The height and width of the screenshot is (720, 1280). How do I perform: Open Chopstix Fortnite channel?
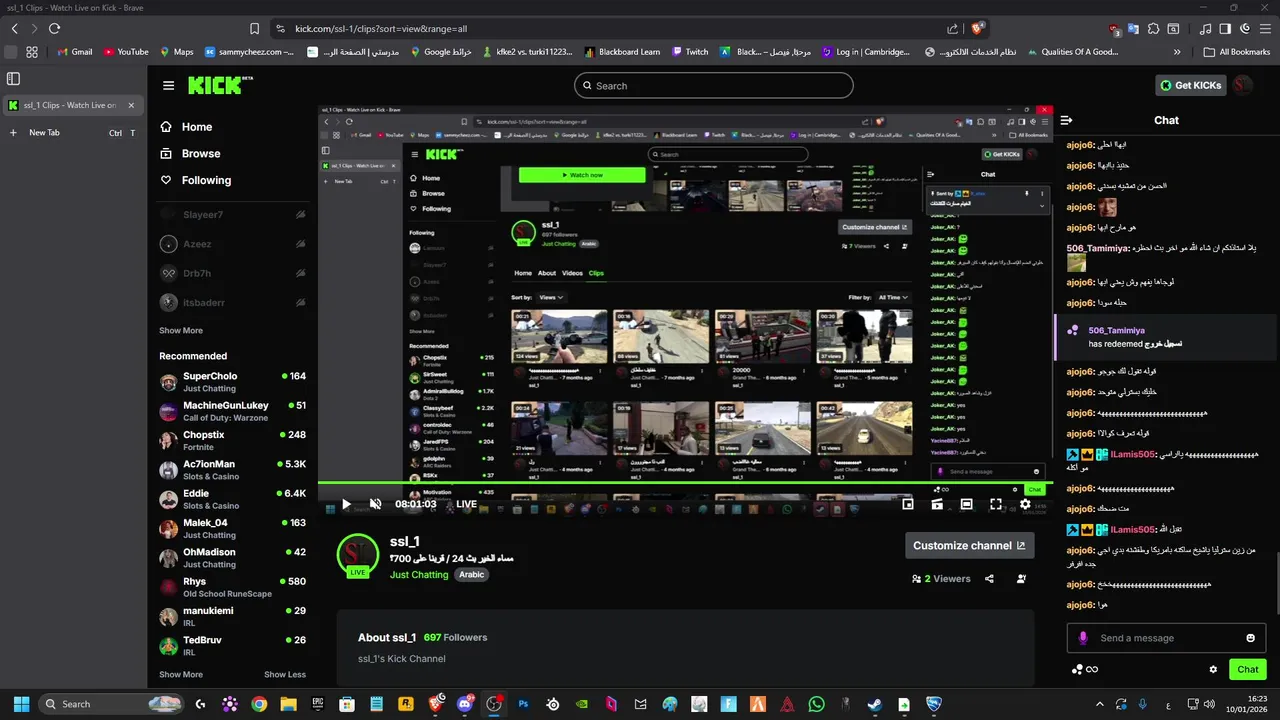click(x=232, y=441)
